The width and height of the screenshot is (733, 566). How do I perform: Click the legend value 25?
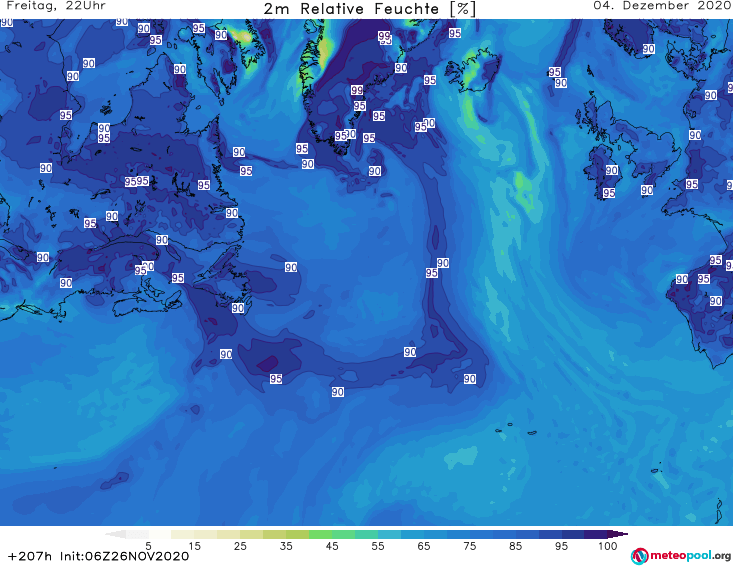(240, 546)
